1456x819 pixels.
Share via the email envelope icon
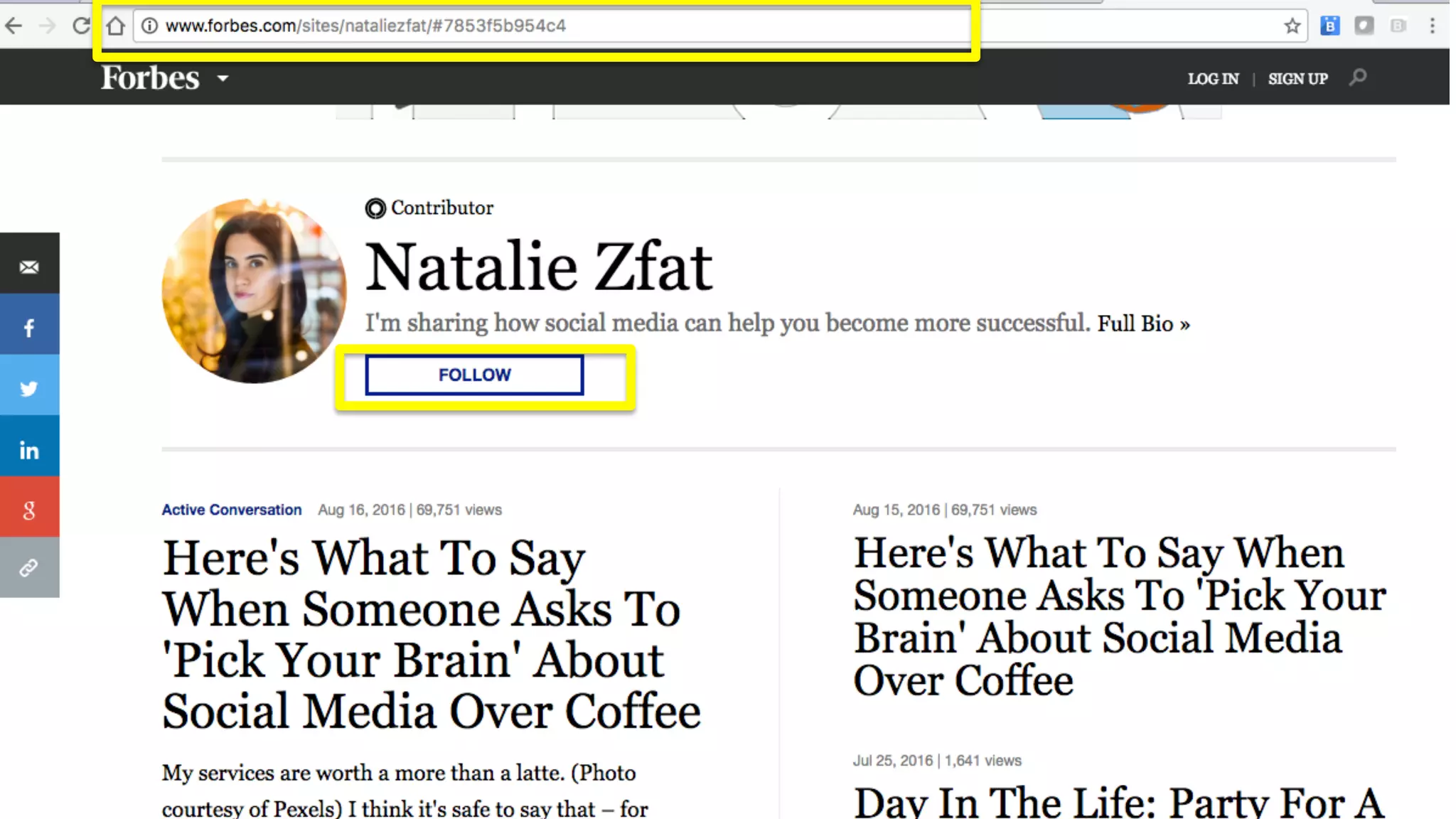tap(29, 267)
